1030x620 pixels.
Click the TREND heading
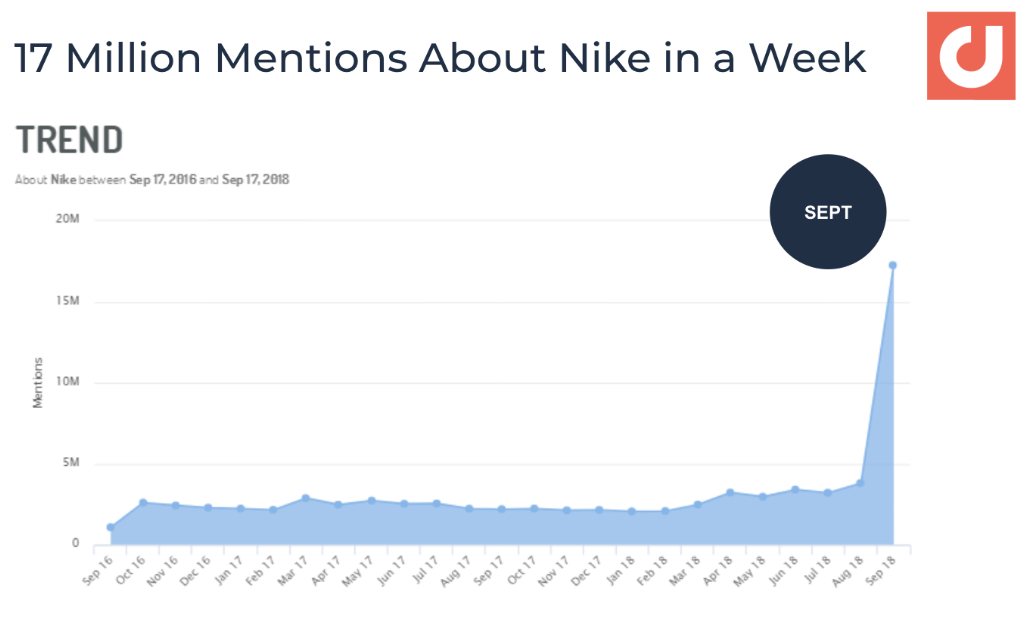(x=69, y=140)
